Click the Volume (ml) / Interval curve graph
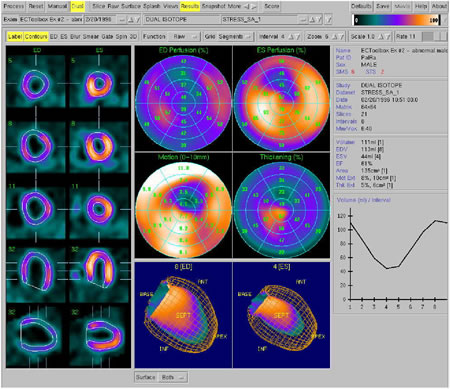The image size is (450, 389). (391, 254)
